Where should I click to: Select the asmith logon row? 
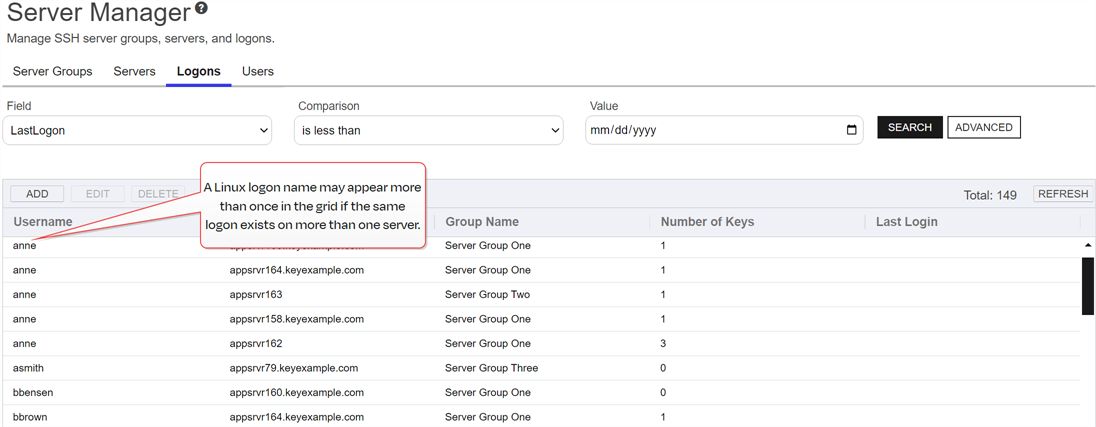coord(28,368)
